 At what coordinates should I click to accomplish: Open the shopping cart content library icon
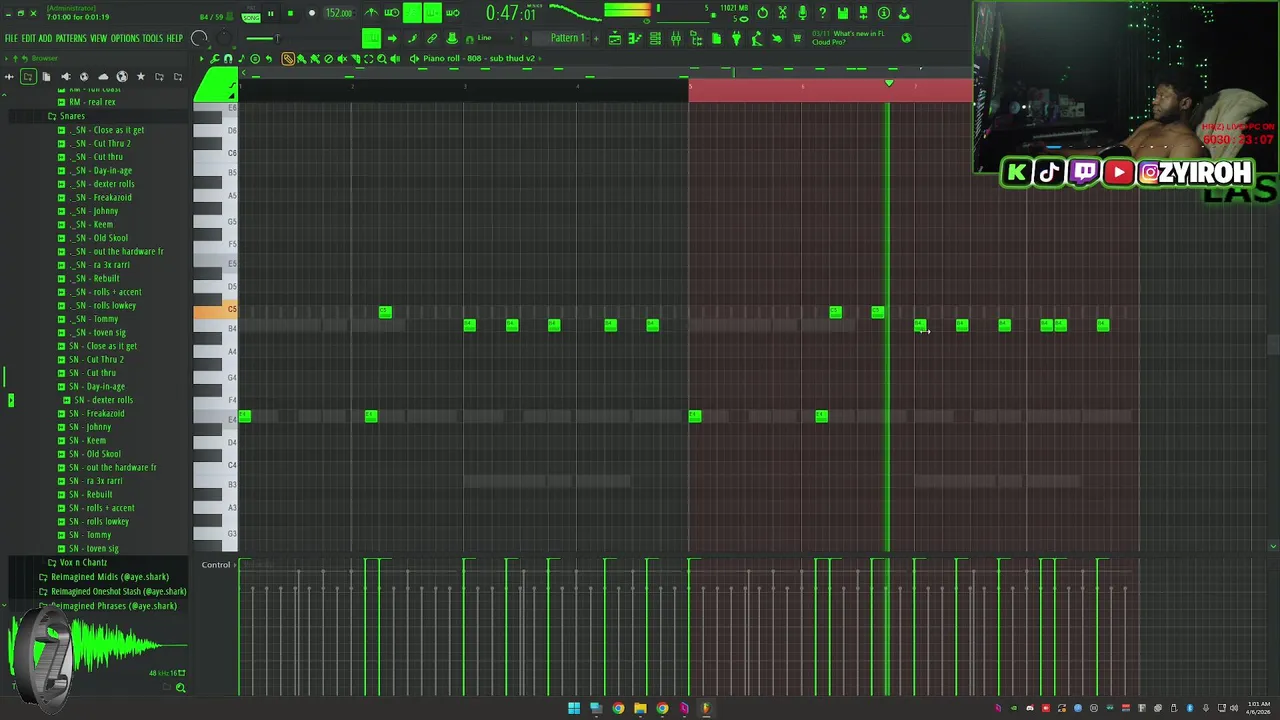coord(797,38)
